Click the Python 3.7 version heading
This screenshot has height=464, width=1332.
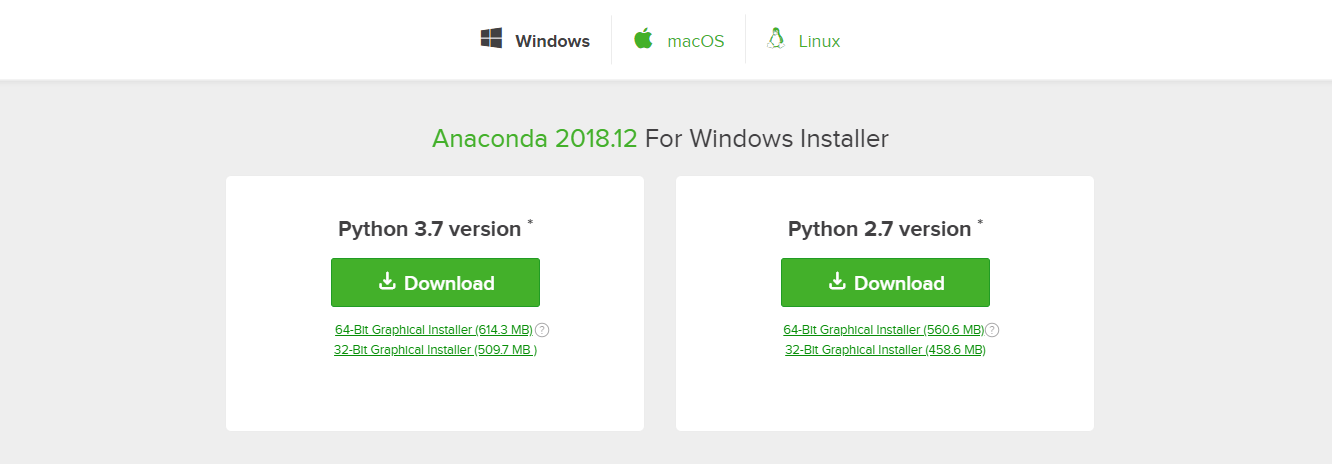(429, 229)
